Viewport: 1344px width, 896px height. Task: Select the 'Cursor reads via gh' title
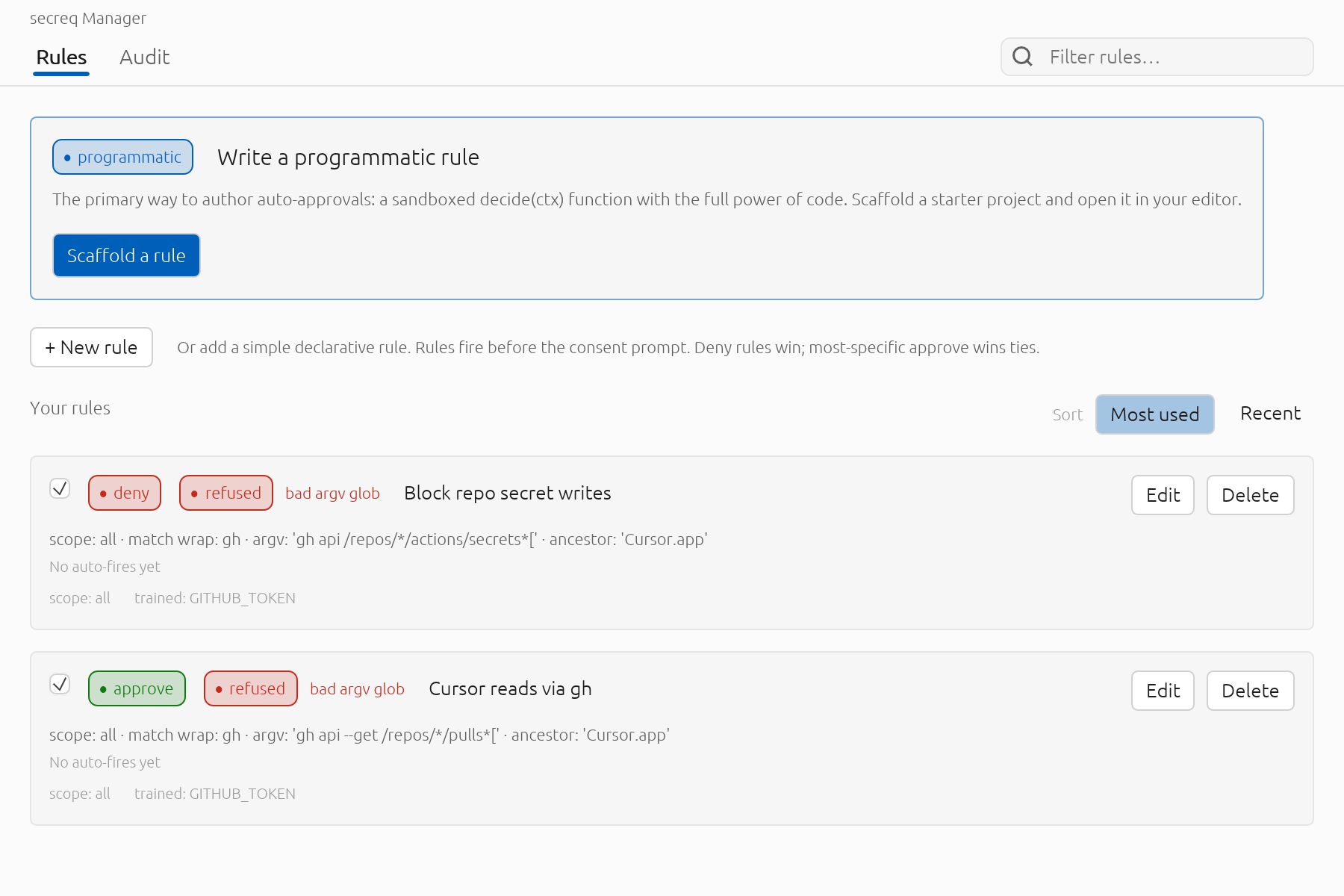point(510,688)
